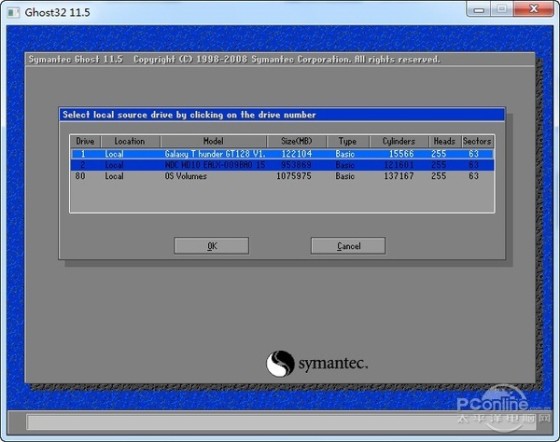Click the WDC WD10 EALX model entry
This screenshot has width=560, height=442.
(x=215, y=165)
